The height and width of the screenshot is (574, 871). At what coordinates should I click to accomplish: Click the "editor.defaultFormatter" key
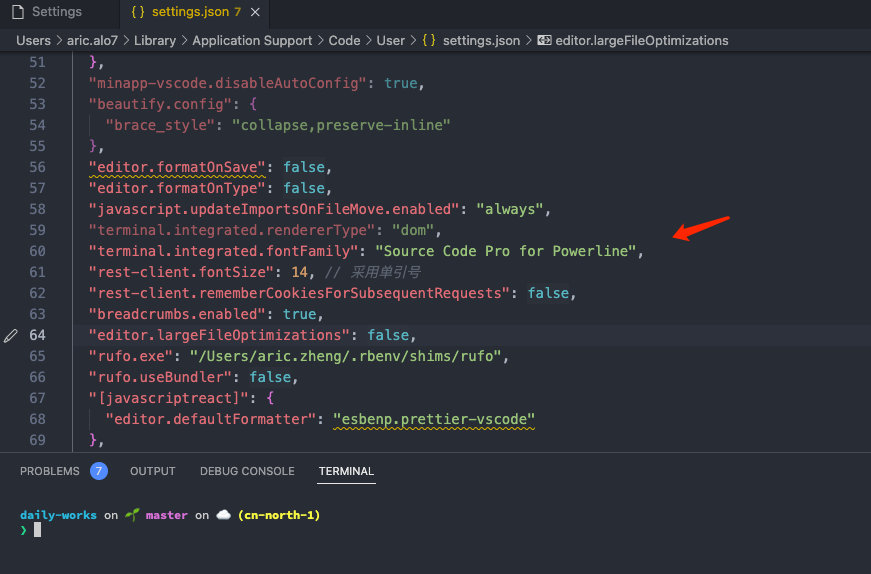(x=211, y=419)
